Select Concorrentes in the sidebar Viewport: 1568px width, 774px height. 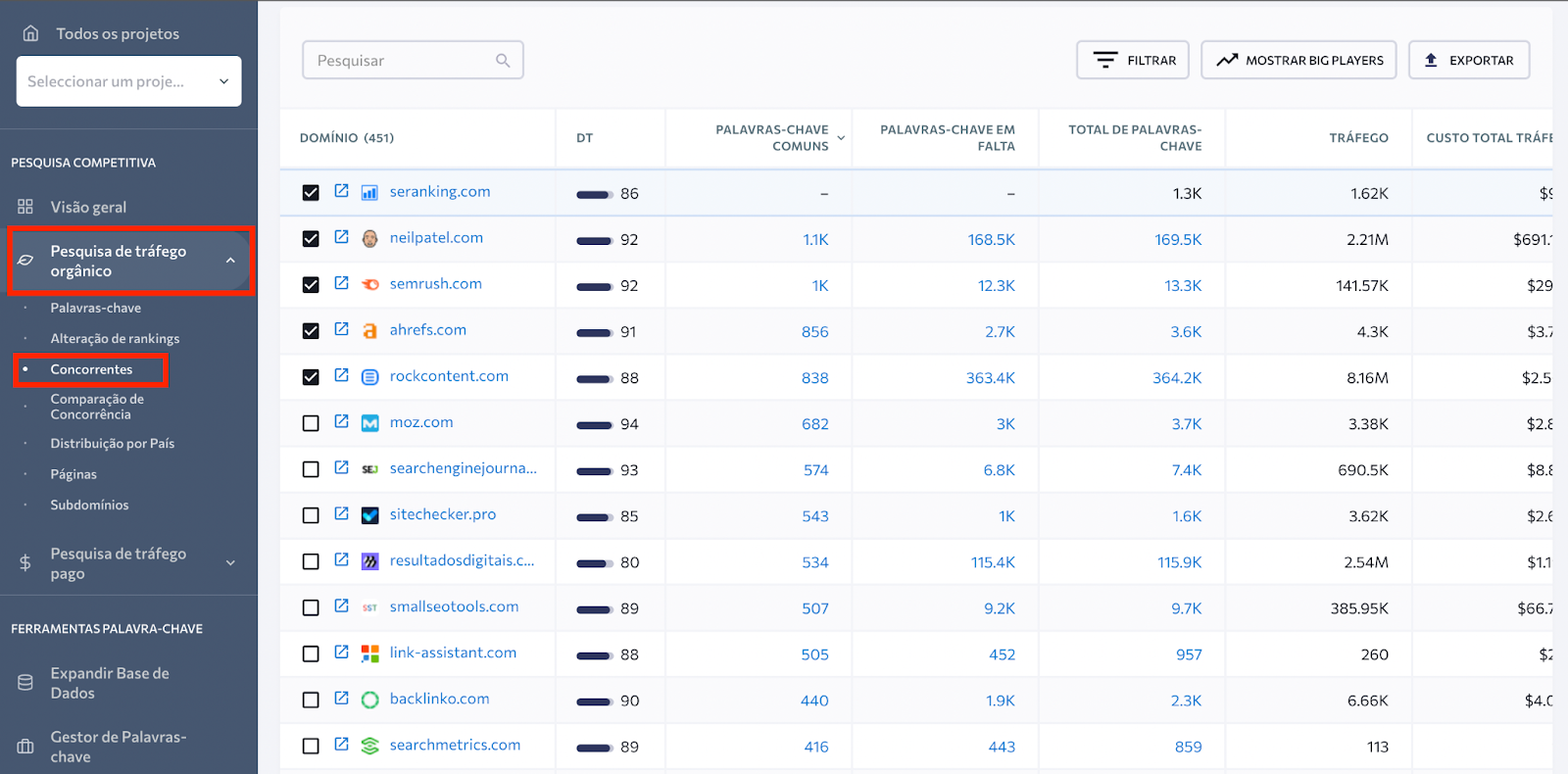[x=91, y=369]
